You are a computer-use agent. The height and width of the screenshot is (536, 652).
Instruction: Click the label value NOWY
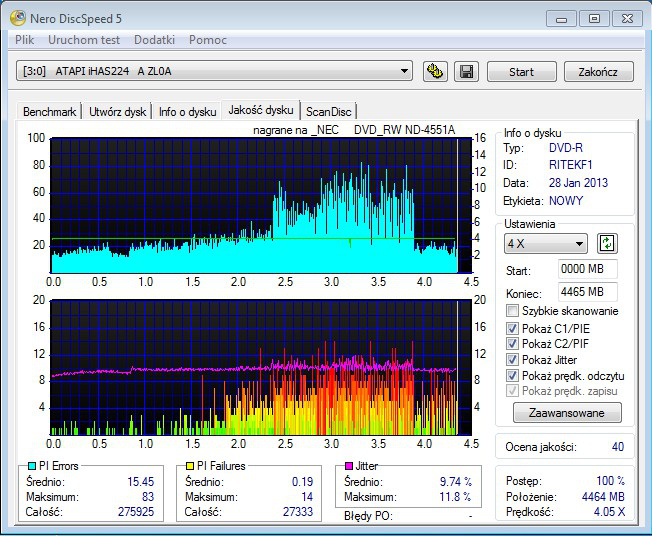click(x=566, y=201)
